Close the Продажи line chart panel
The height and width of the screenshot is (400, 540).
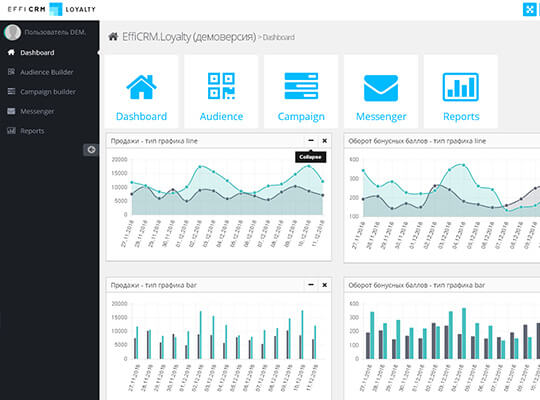(324, 141)
